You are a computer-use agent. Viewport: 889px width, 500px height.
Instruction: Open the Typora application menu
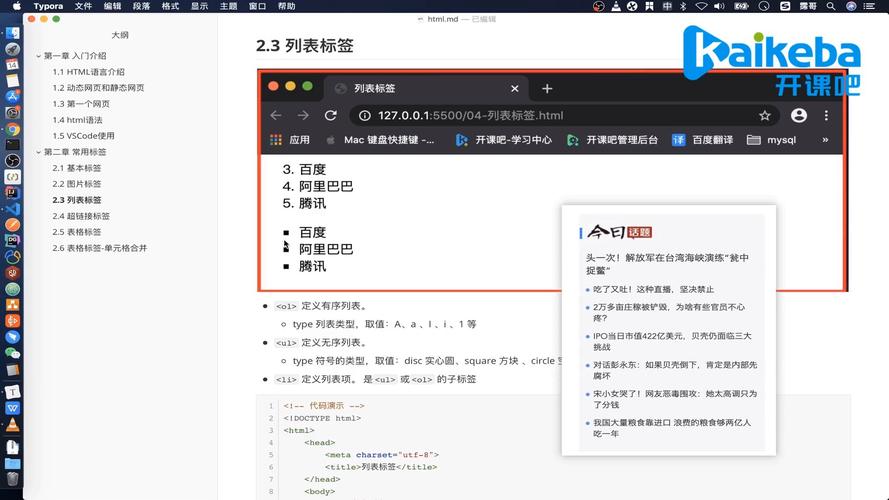(x=48, y=6)
